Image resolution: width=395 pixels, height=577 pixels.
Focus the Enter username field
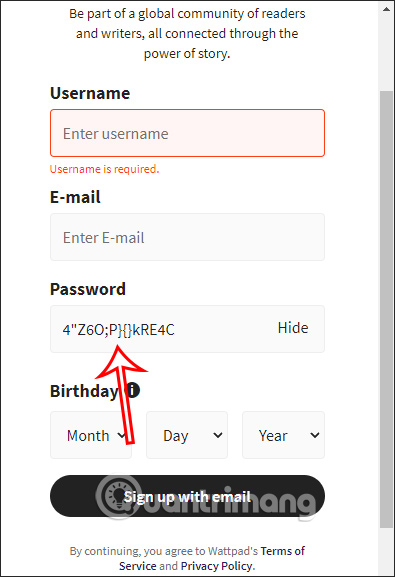(187, 133)
